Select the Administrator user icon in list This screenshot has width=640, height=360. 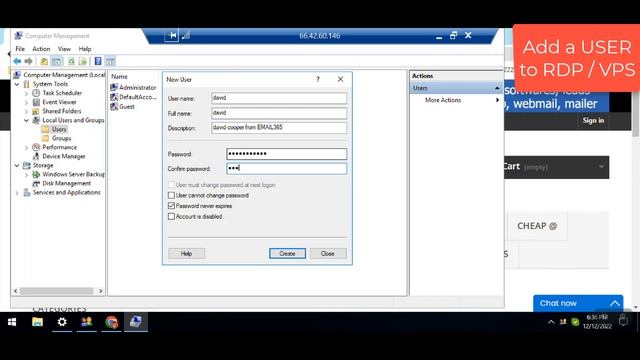(114, 87)
